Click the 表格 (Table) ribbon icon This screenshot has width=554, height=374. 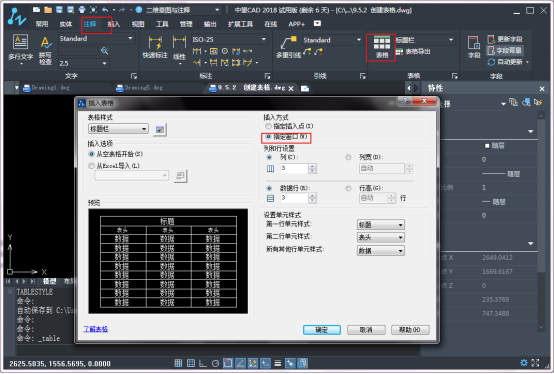tap(382, 47)
